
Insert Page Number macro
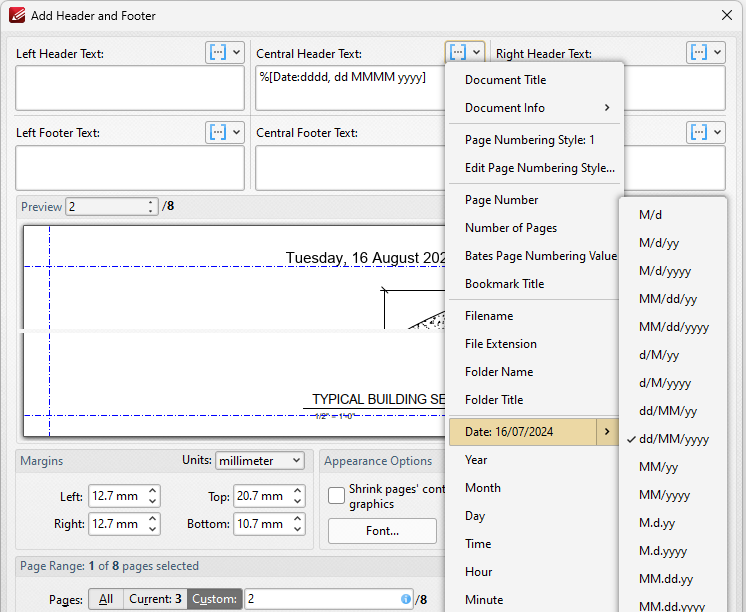534,200
